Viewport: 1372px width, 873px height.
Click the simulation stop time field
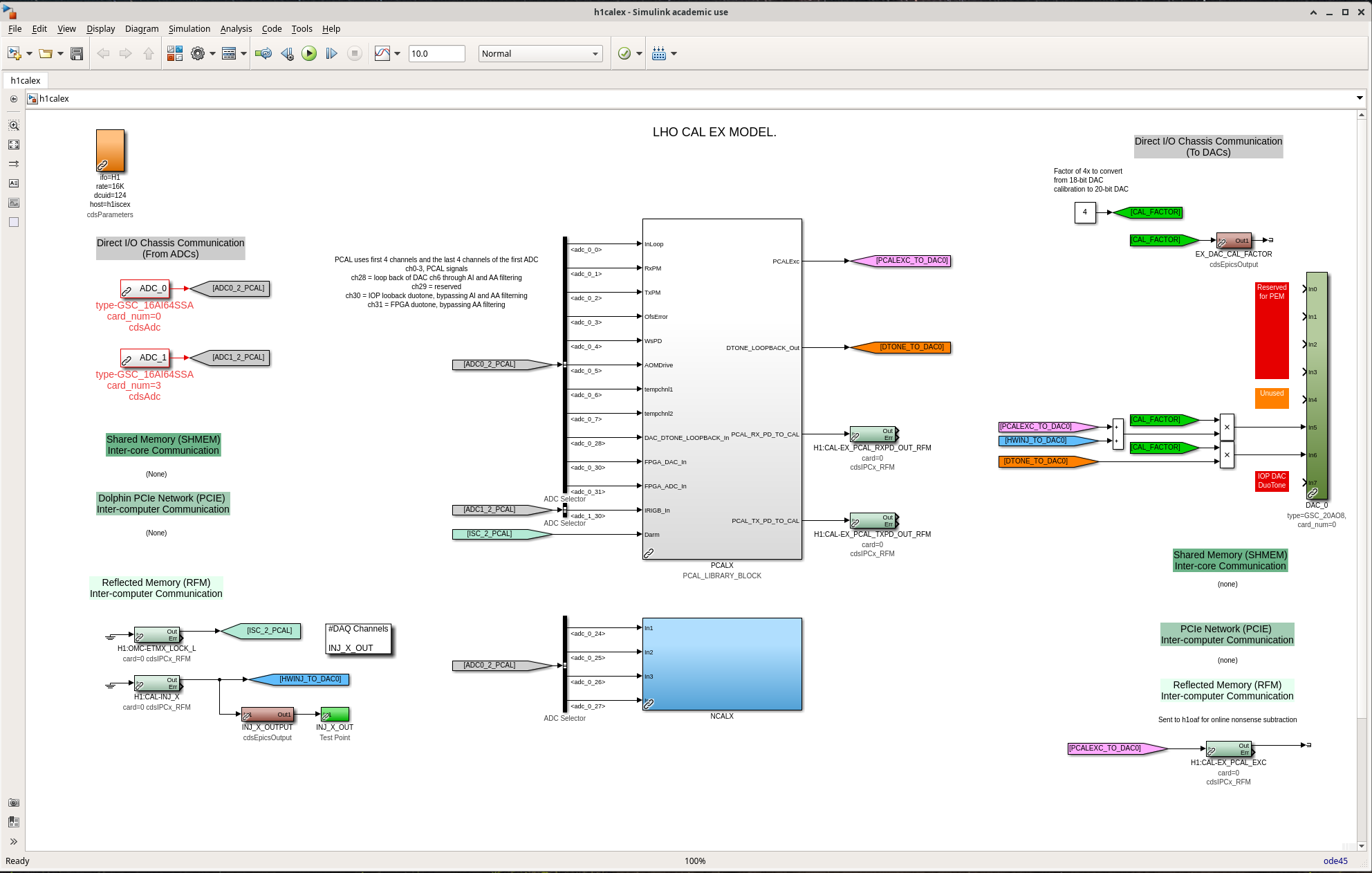click(x=436, y=53)
